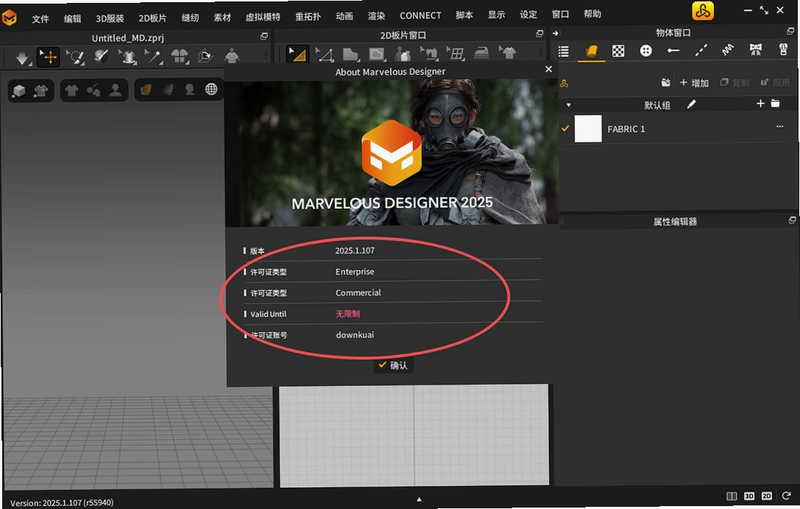The width and height of the screenshot is (800, 509).
Task: Open the 脚本 menu
Action: pyautogui.click(x=464, y=15)
